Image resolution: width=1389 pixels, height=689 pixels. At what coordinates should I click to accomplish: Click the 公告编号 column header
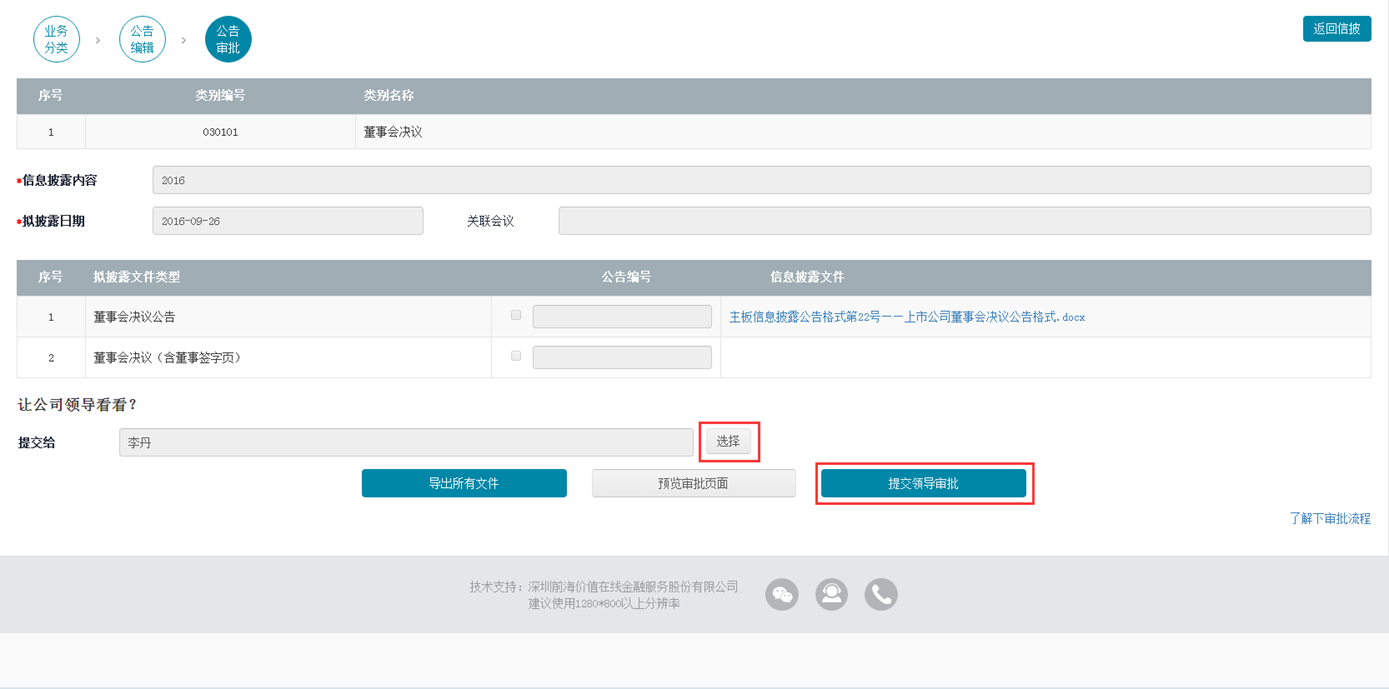pyautogui.click(x=626, y=277)
